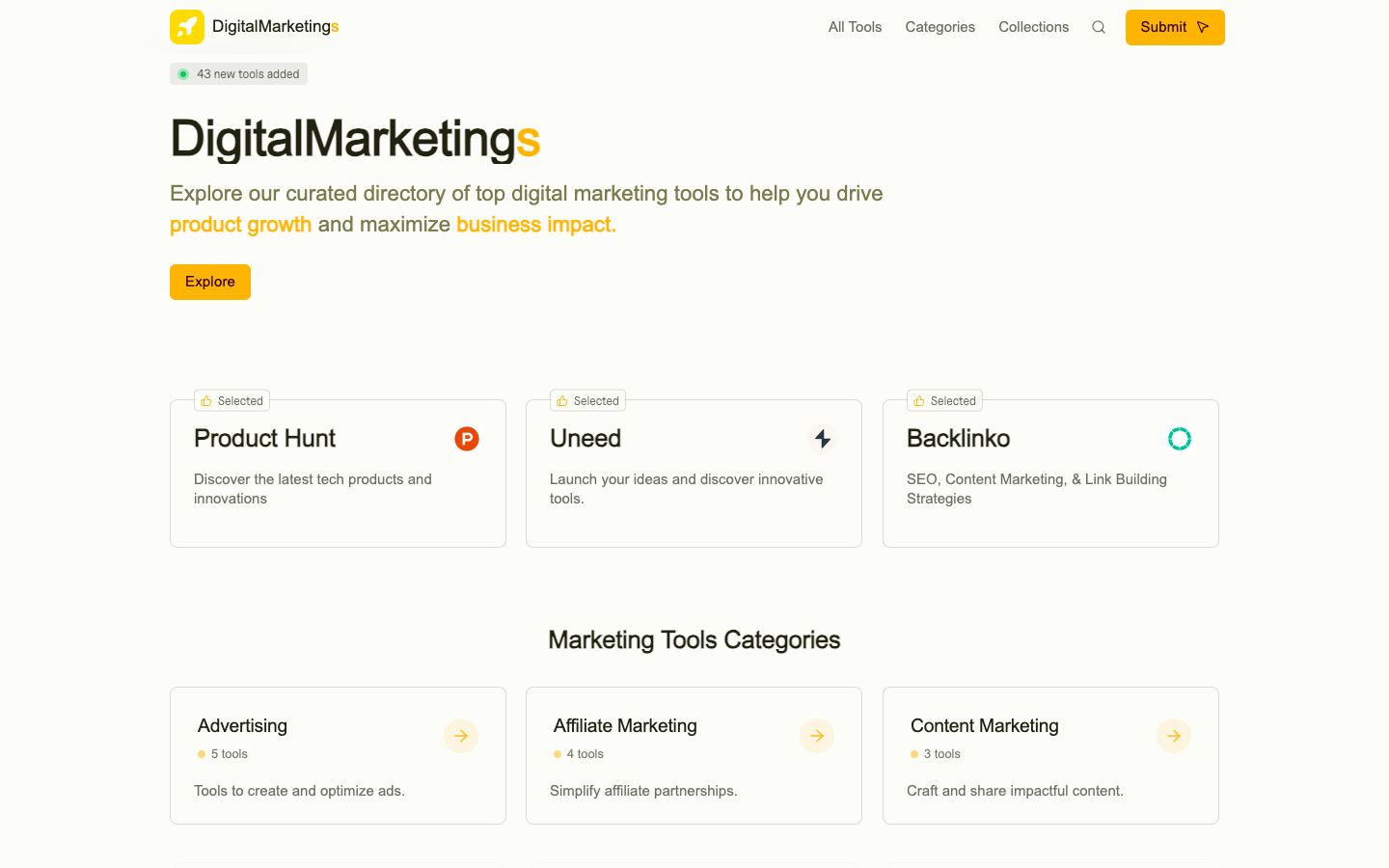Click "Marketing Tools Categories" heading
This screenshot has height=868, width=1389.
[694, 640]
